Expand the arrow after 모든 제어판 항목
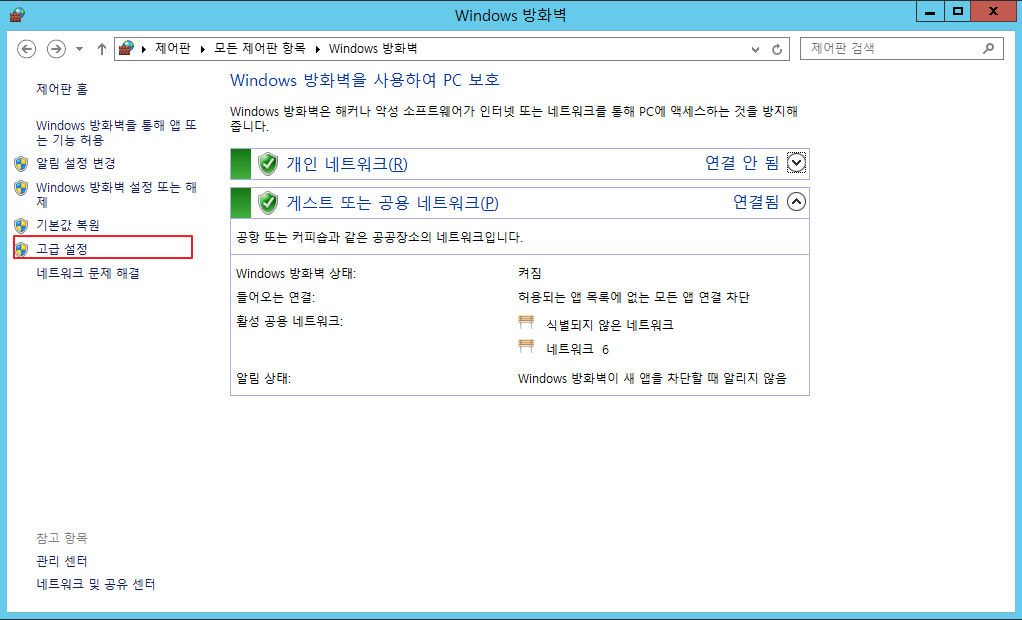The height and width of the screenshot is (620, 1022). (317, 49)
